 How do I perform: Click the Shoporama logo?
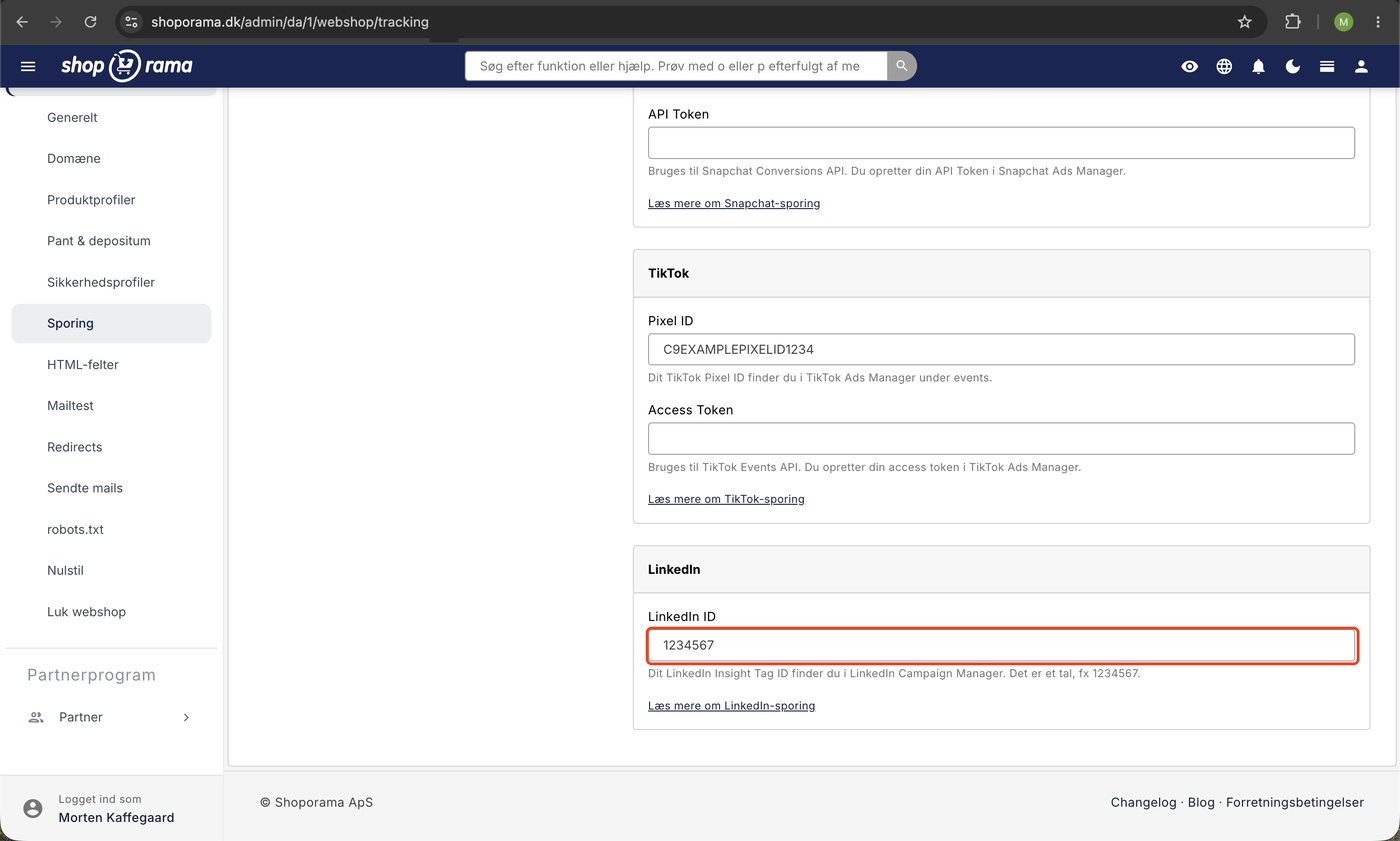tap(126, 66)
